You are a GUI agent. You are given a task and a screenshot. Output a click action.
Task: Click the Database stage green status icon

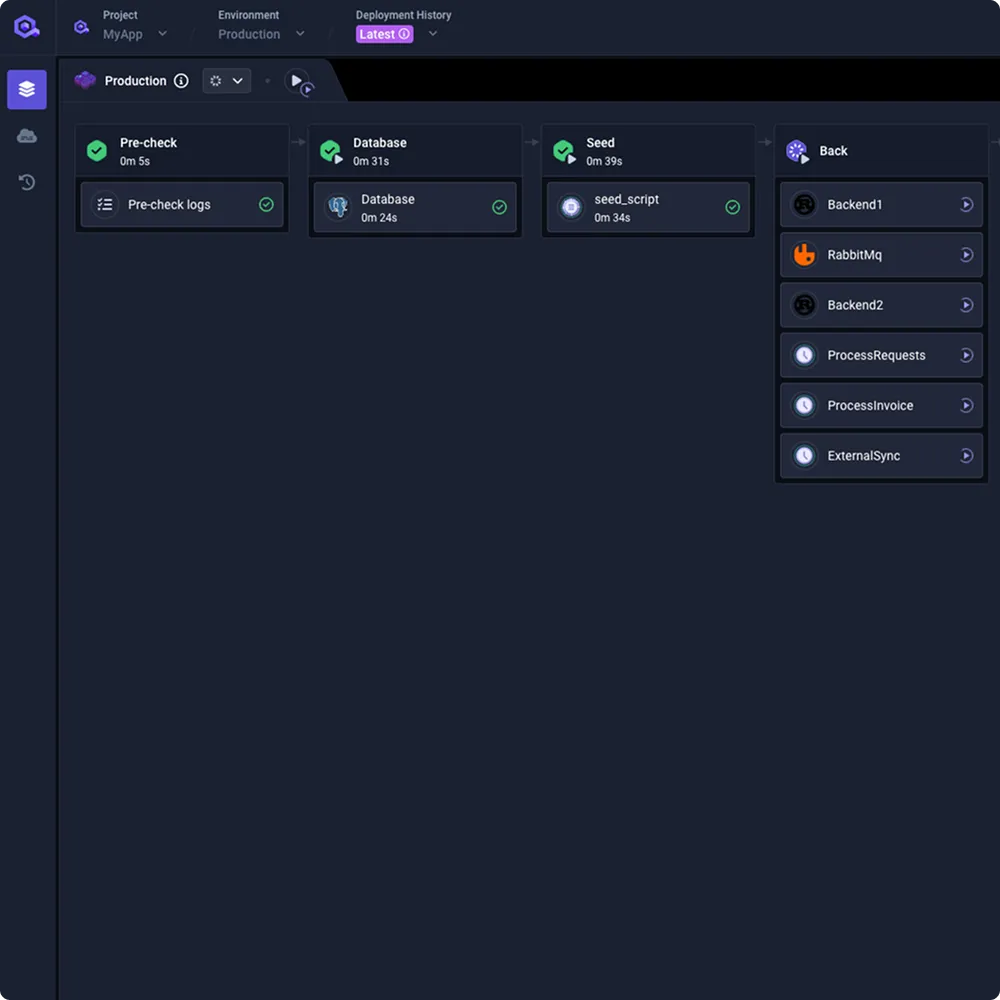(331, 151)
